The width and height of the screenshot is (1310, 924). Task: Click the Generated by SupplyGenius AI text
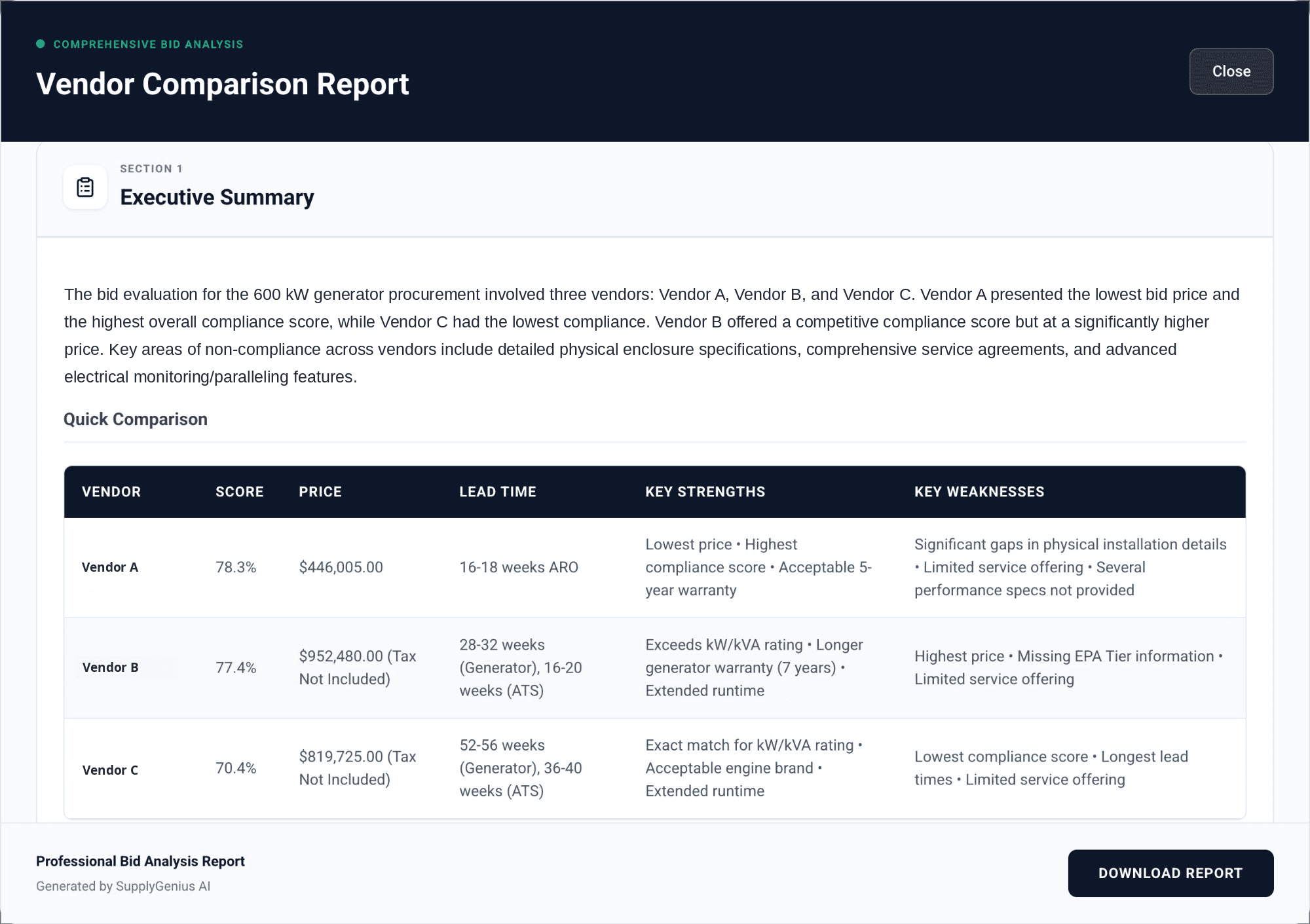point(123,886)
